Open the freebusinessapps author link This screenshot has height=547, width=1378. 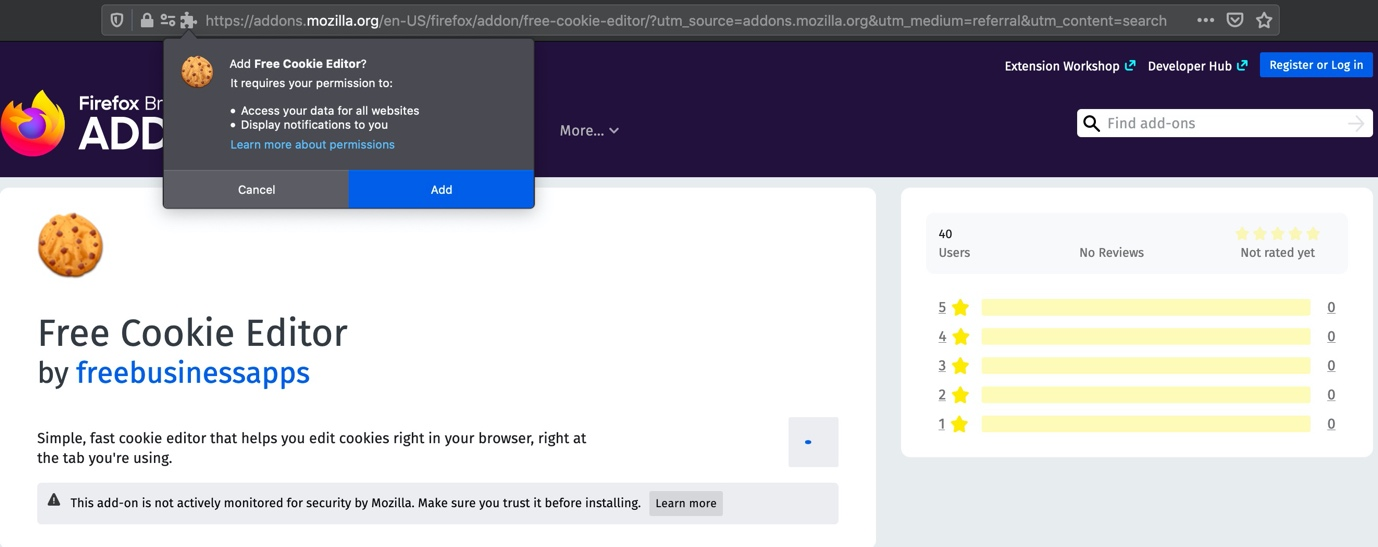tap(192, 373)
